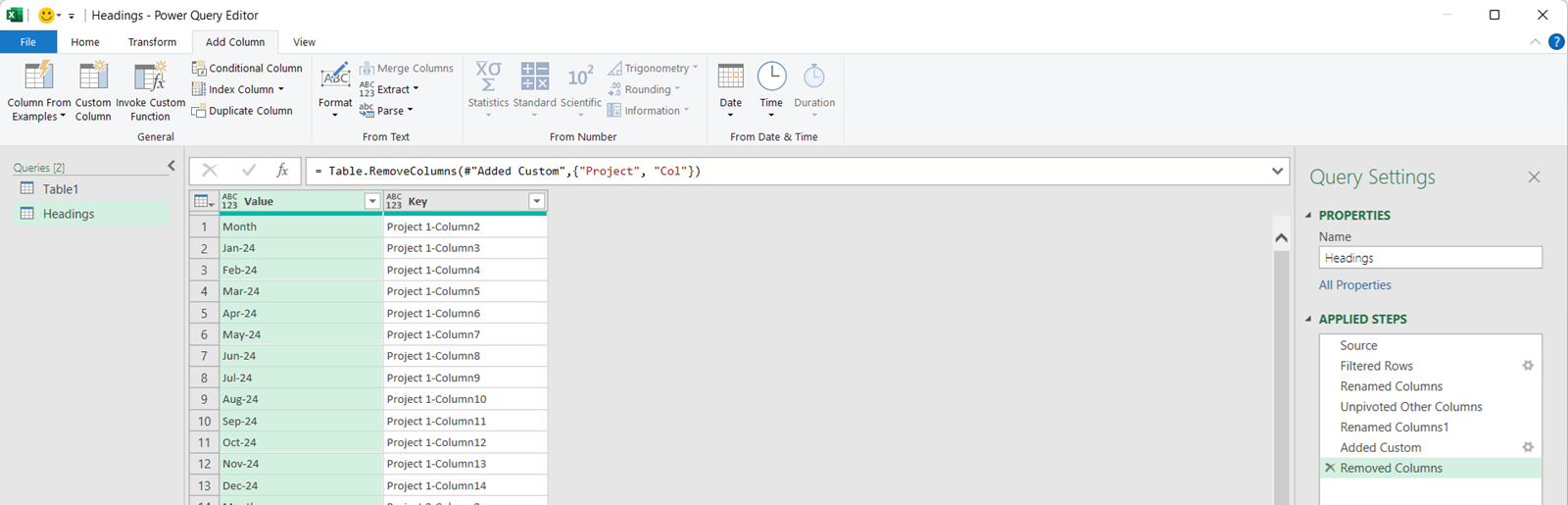Select the Table1 query
This screenshot has height=505, width=1568.
coord(90,189)
